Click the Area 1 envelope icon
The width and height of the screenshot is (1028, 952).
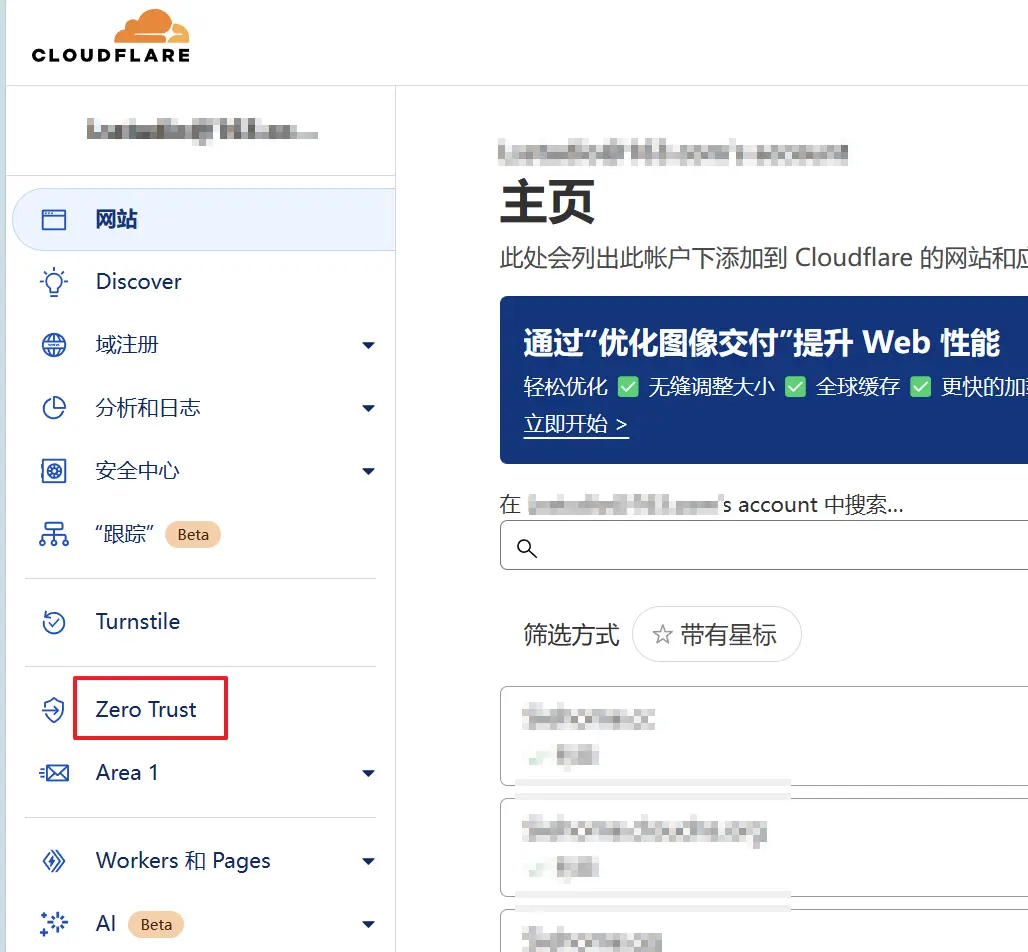click(x=54, y=773)
